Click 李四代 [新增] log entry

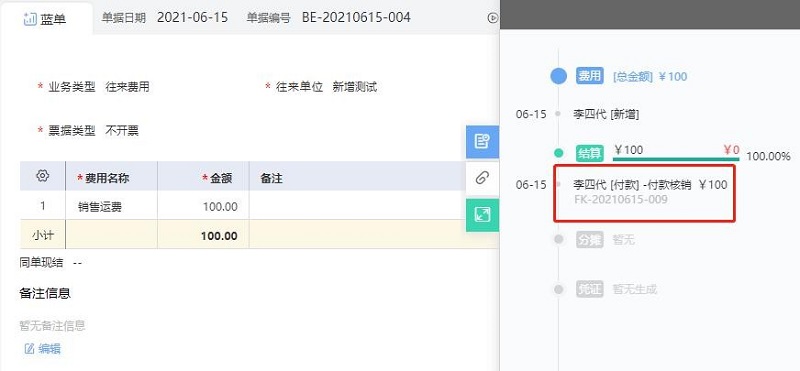pyautogui.click(x=606, y=114)
